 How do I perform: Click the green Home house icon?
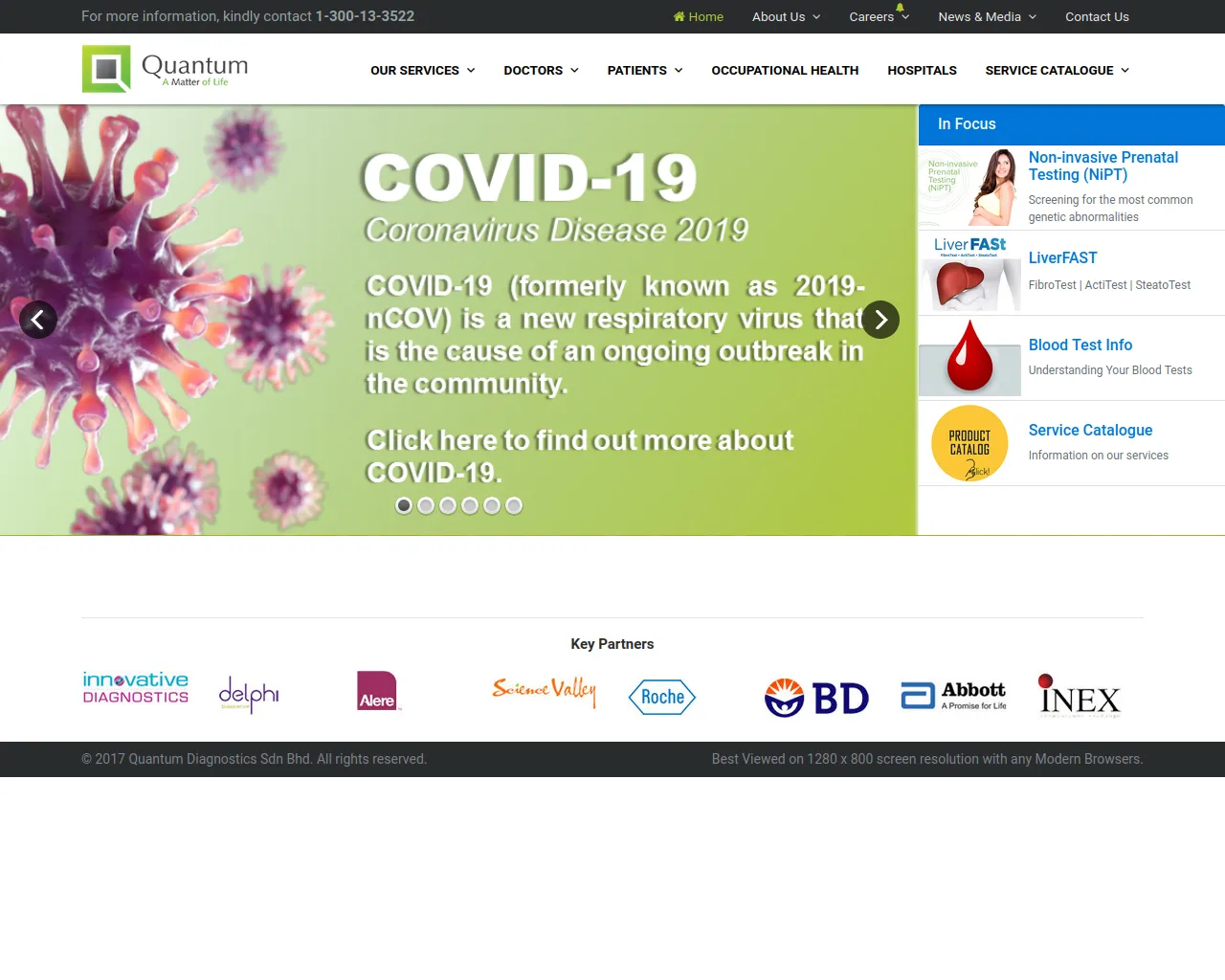[679, 16]
